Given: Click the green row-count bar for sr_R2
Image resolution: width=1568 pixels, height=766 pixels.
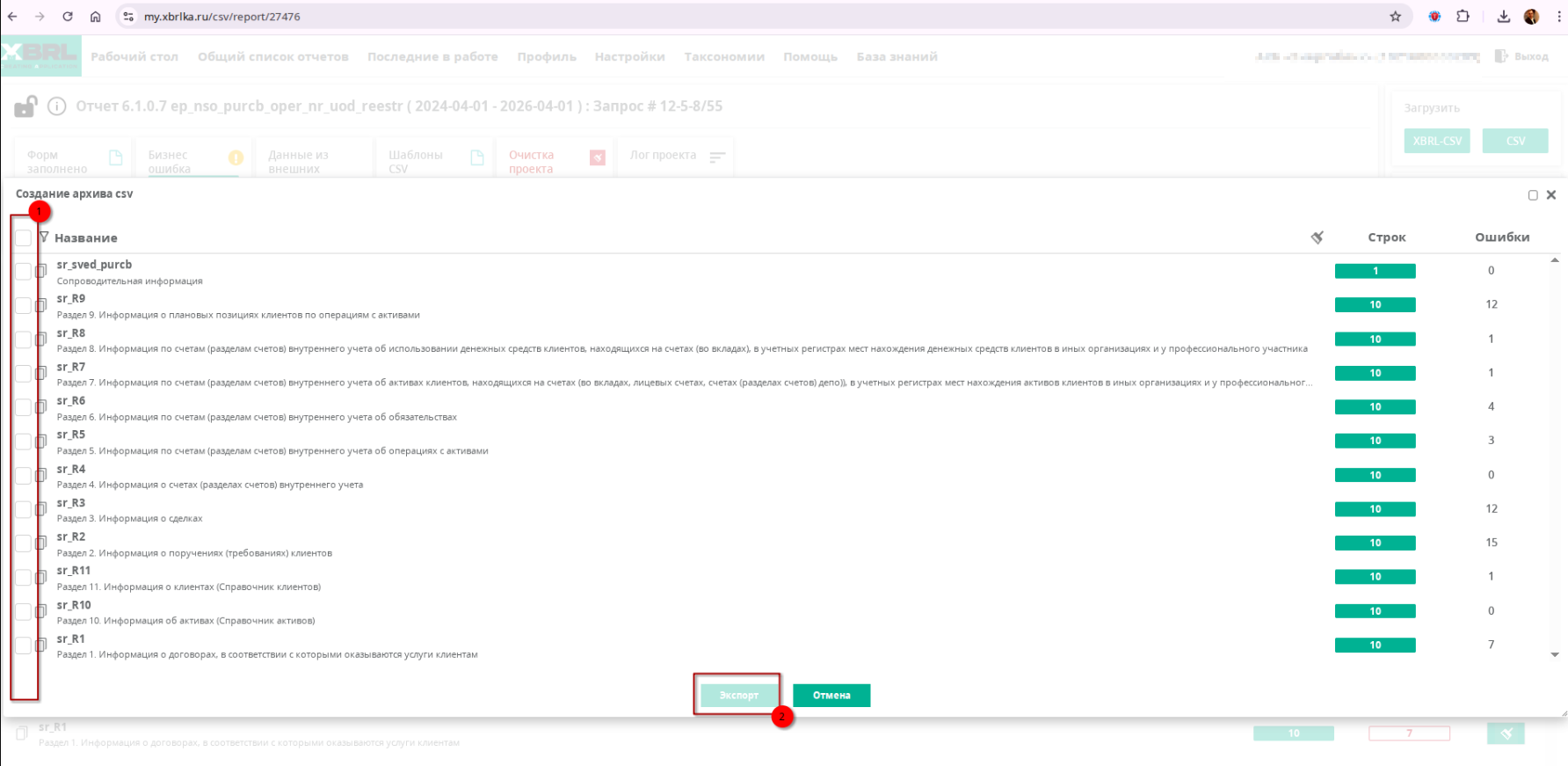Looking at the screenshot, I should click(1375, 543).
